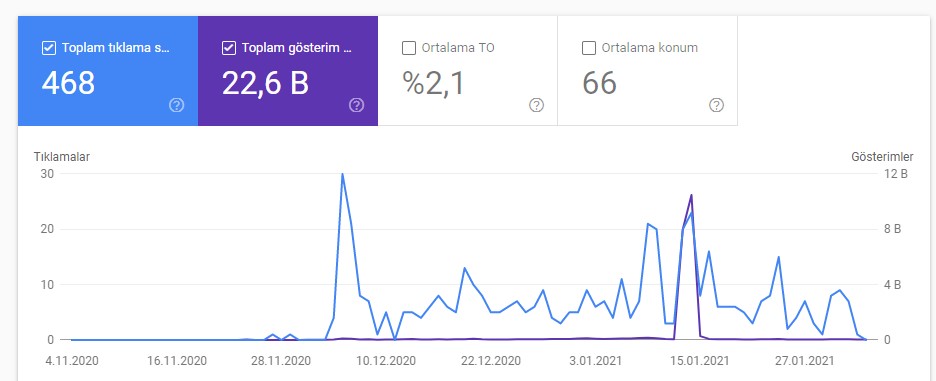The width and height of the screenshot is (936, 381).
Task: Open help icon on Toplam gösterim card
Action: pyautogui.click(x=356, y=106)
